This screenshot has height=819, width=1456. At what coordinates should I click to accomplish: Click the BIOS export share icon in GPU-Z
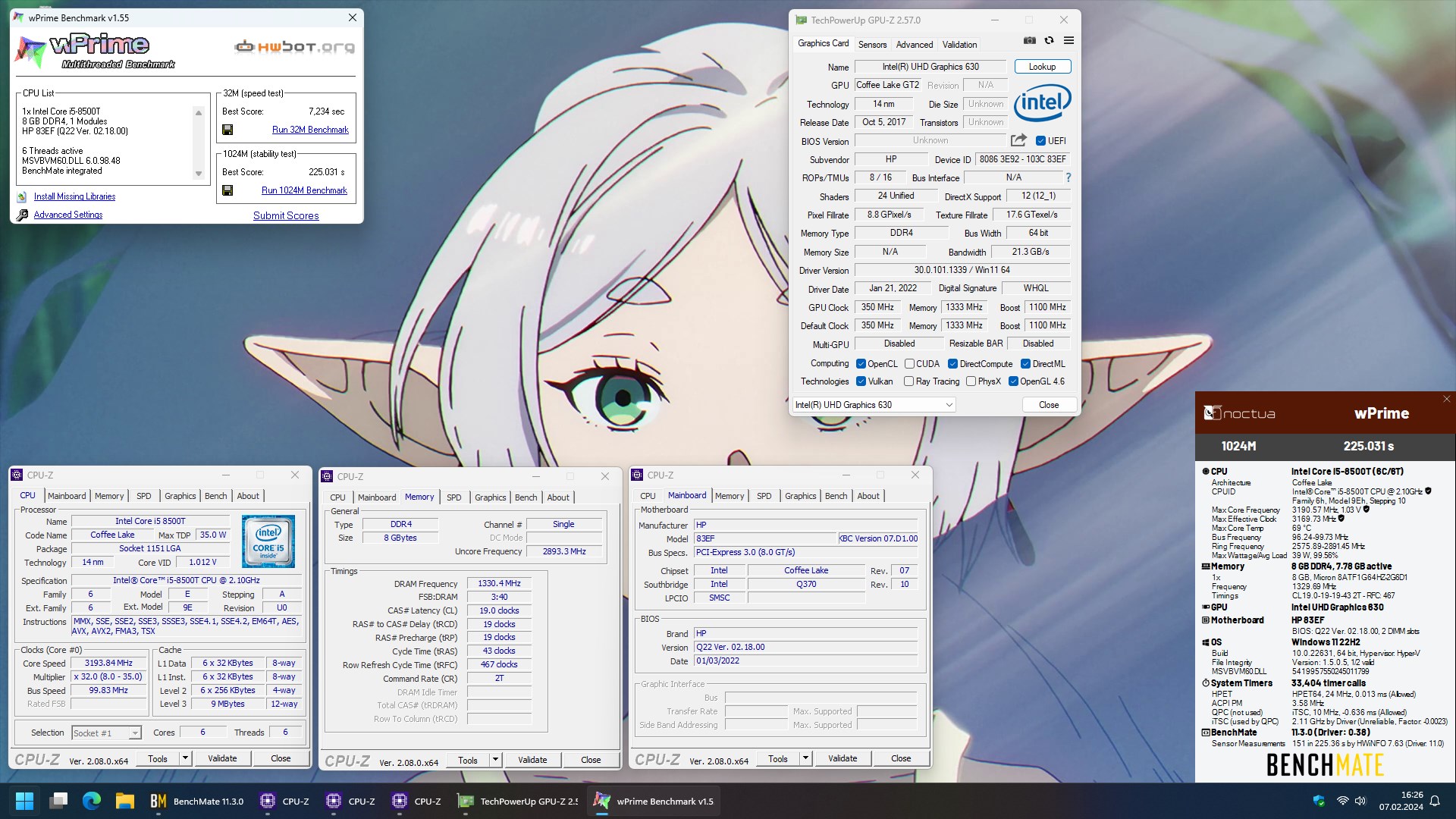[x=1018, y=140]
